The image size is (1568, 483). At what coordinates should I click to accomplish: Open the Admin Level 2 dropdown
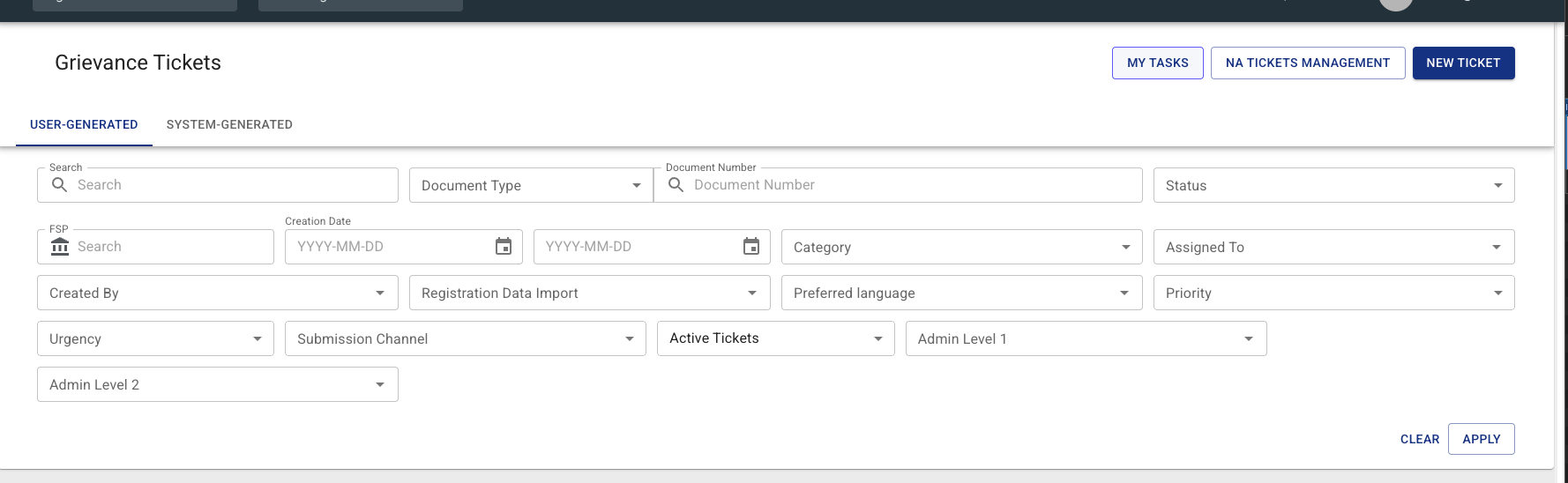[218, 384]
